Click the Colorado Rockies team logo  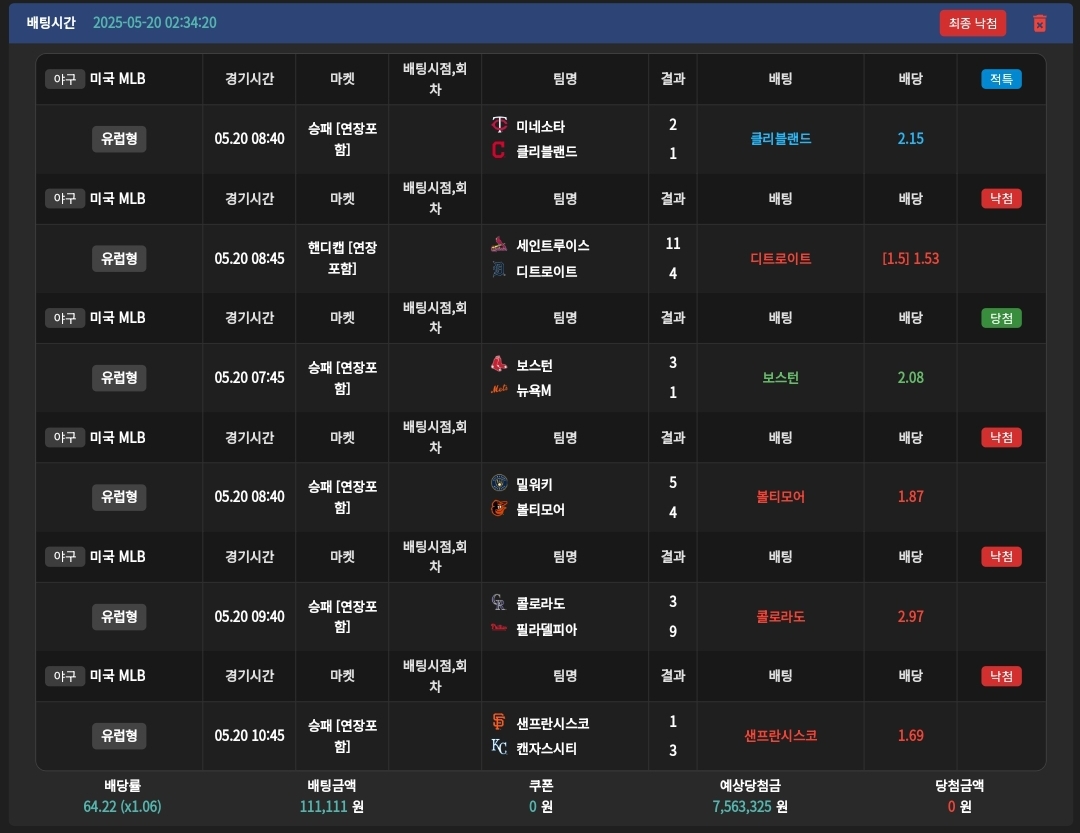[499, 603]
